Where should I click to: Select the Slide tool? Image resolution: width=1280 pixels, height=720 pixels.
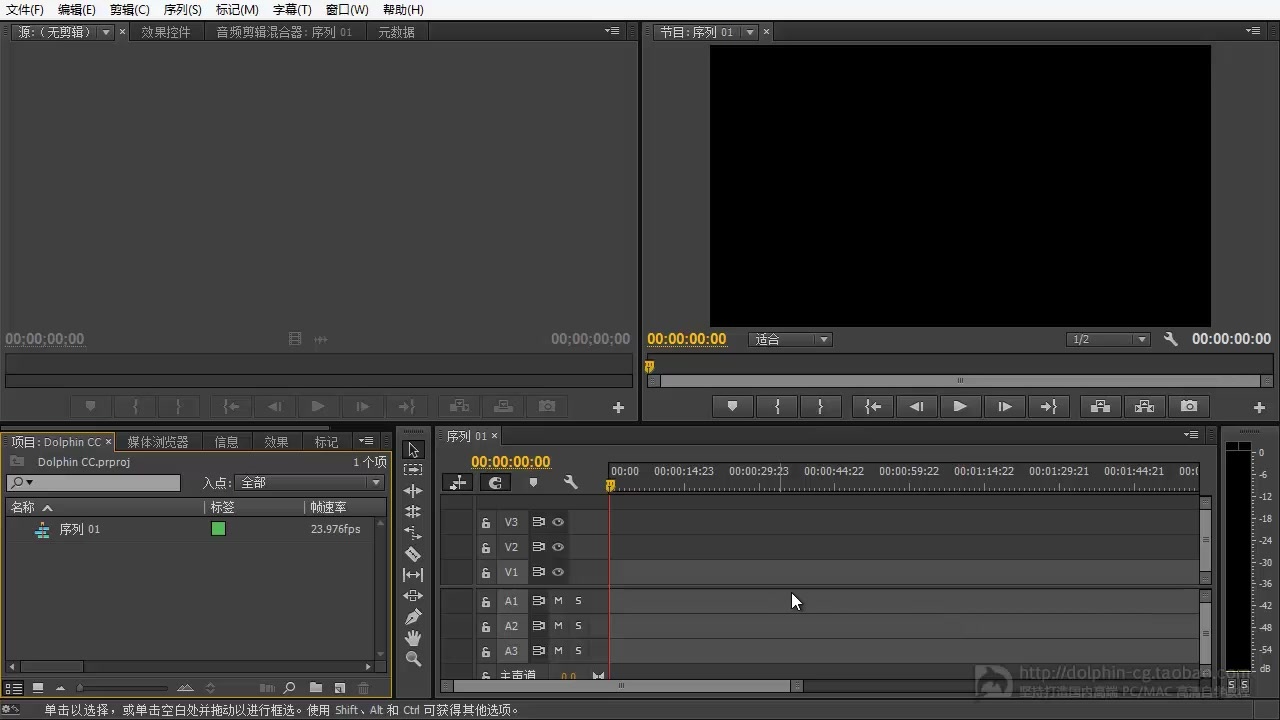click(413, 596)
